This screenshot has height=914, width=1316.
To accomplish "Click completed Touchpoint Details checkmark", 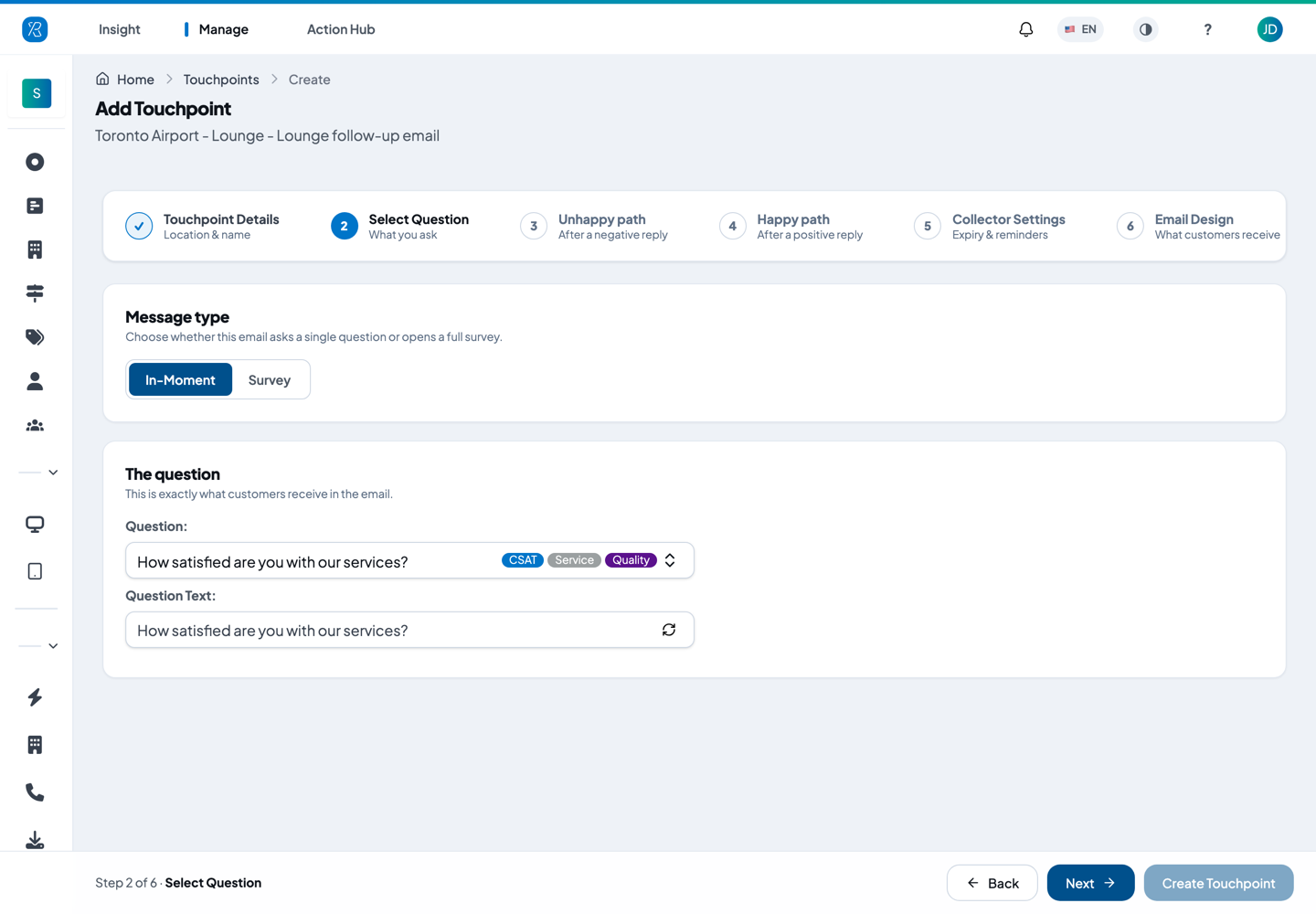I will (139, 226).
